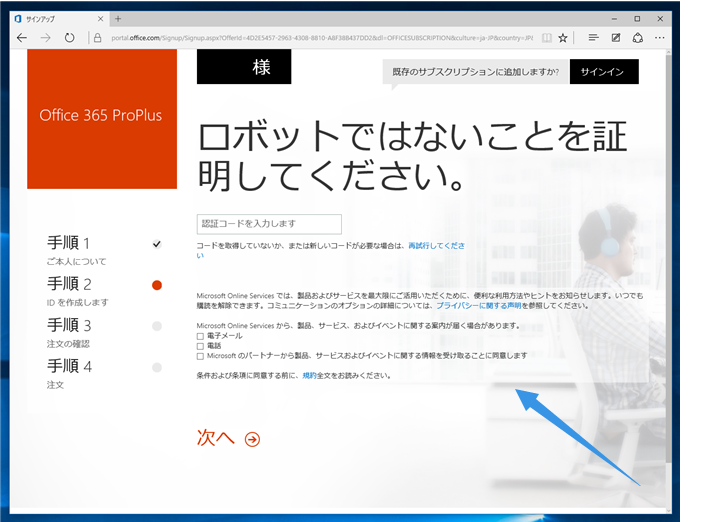This screenshot has width=702, height=522.
Task: Select 手順 3 注文の確認 step
Action: [x=104, y=332]
